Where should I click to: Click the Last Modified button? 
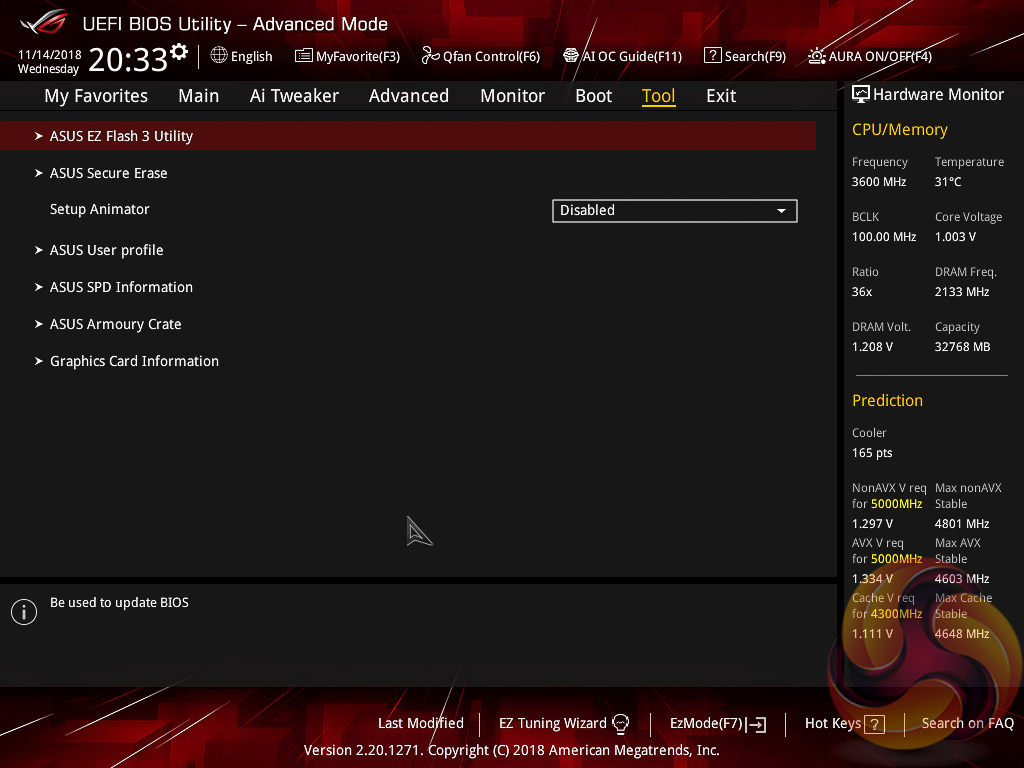click(420, 723)
